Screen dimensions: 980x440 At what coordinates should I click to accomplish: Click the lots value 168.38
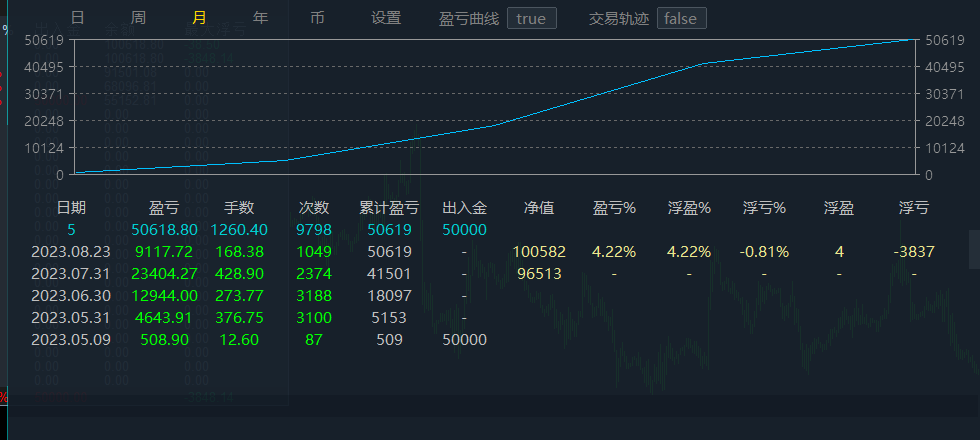239,252
